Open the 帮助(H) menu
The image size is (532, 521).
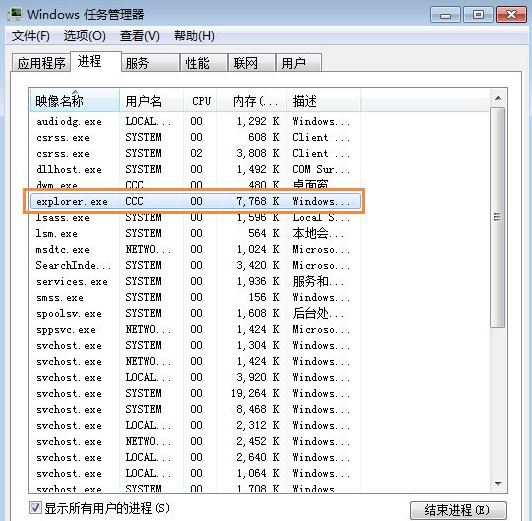(194, 36)
